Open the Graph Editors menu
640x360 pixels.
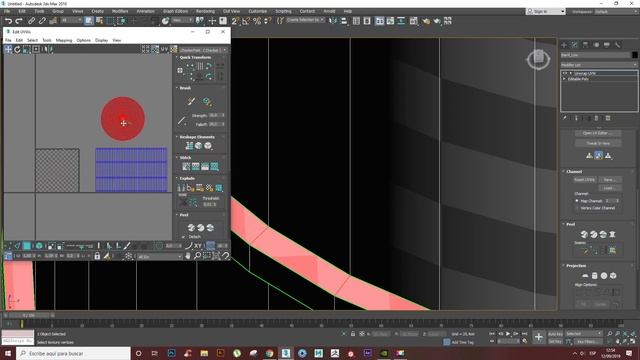(176, 11)
